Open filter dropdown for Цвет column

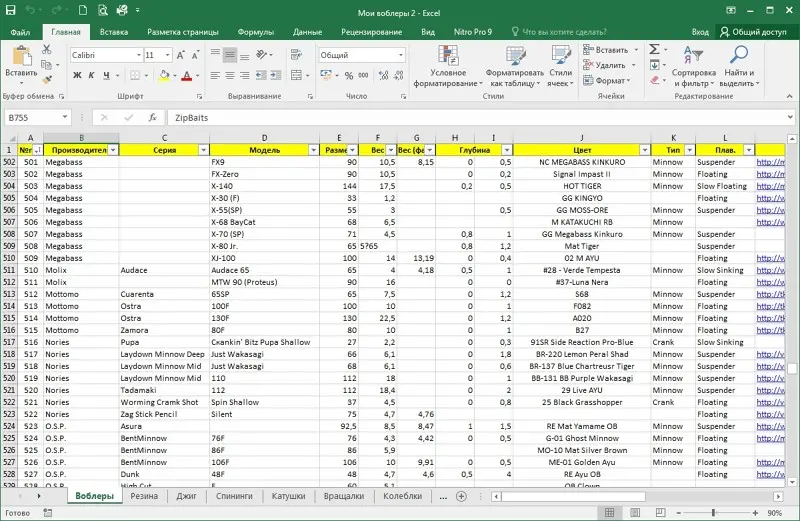pos(645,150)
